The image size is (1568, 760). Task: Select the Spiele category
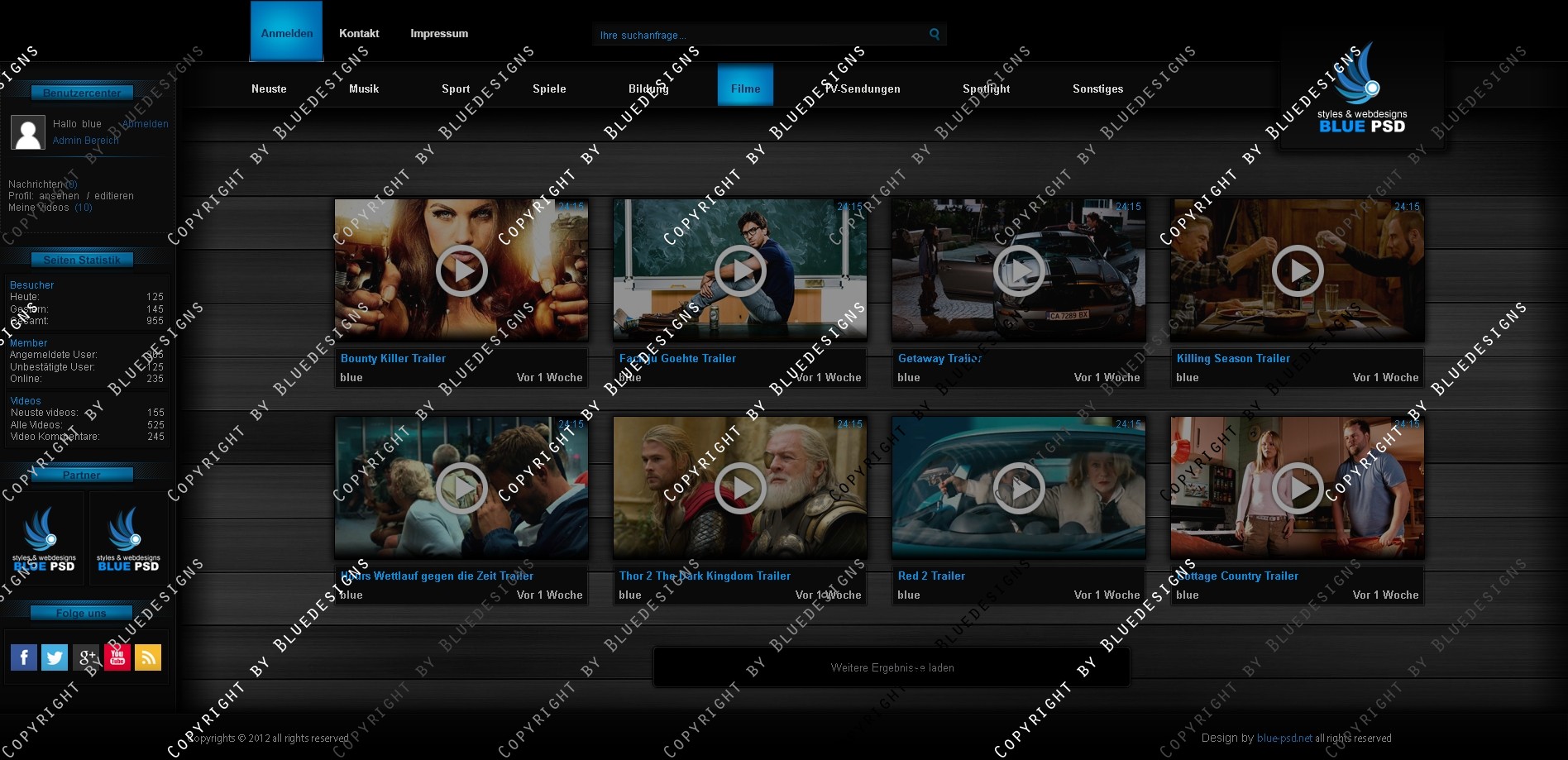click(x=549, y=88)
